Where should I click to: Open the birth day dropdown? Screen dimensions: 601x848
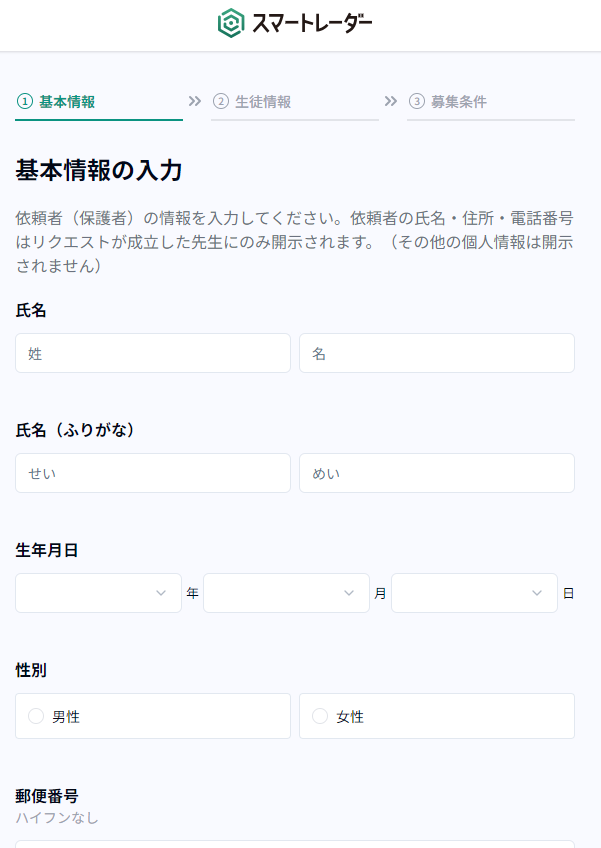click(474, 593)
